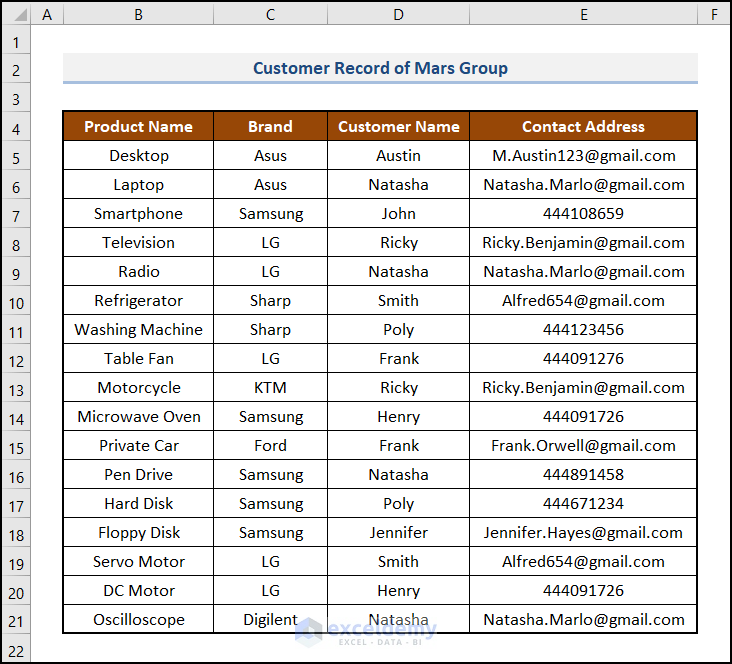The height and width of the screenshot is (664, 732).
Task: Select the Frank.Orwell@gmail.com cell
Action: [x=583, y=446]
